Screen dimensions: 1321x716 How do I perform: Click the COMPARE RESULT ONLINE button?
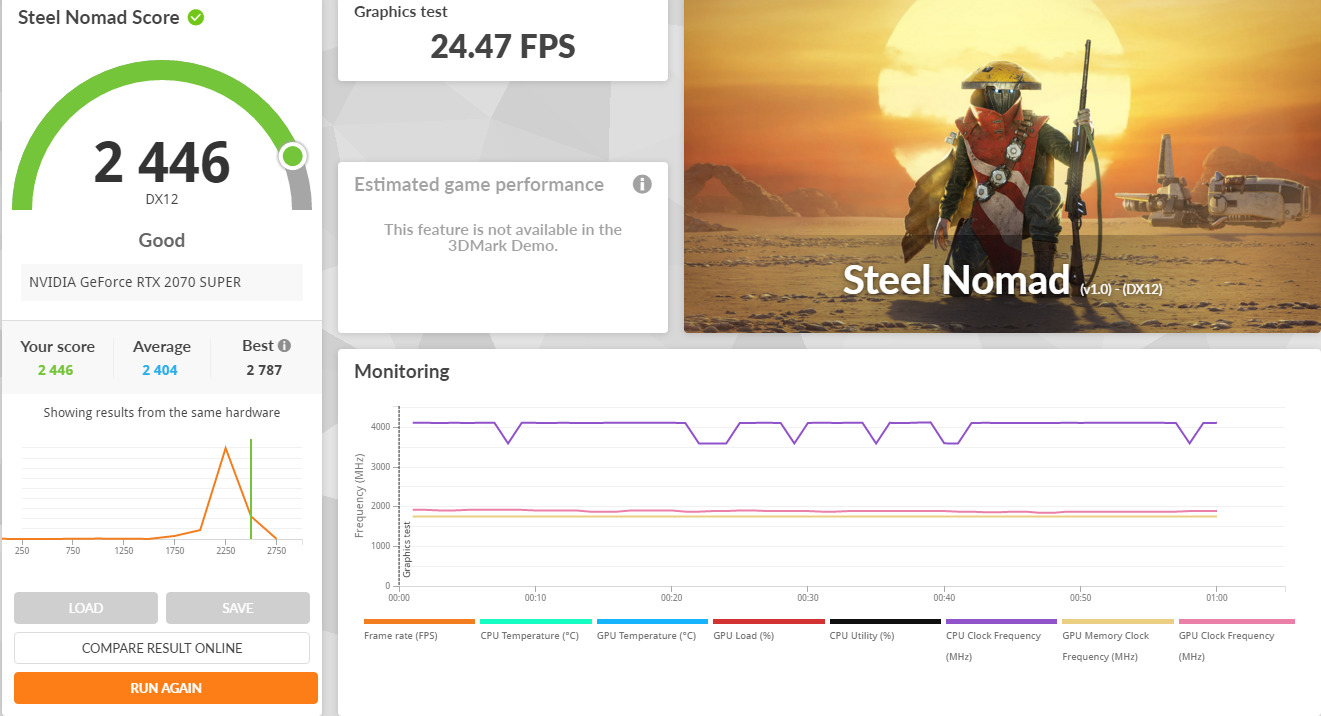(162, 648)
